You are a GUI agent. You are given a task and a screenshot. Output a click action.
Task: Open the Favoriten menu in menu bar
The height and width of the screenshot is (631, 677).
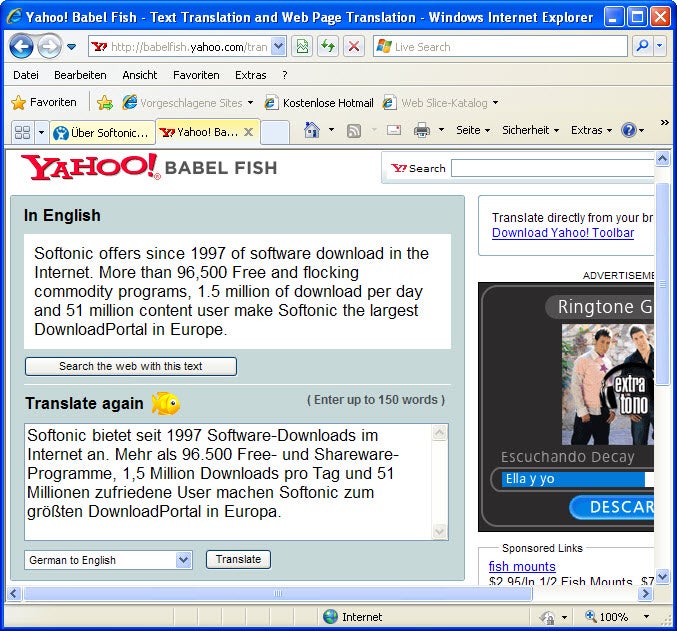pos(196,75)
